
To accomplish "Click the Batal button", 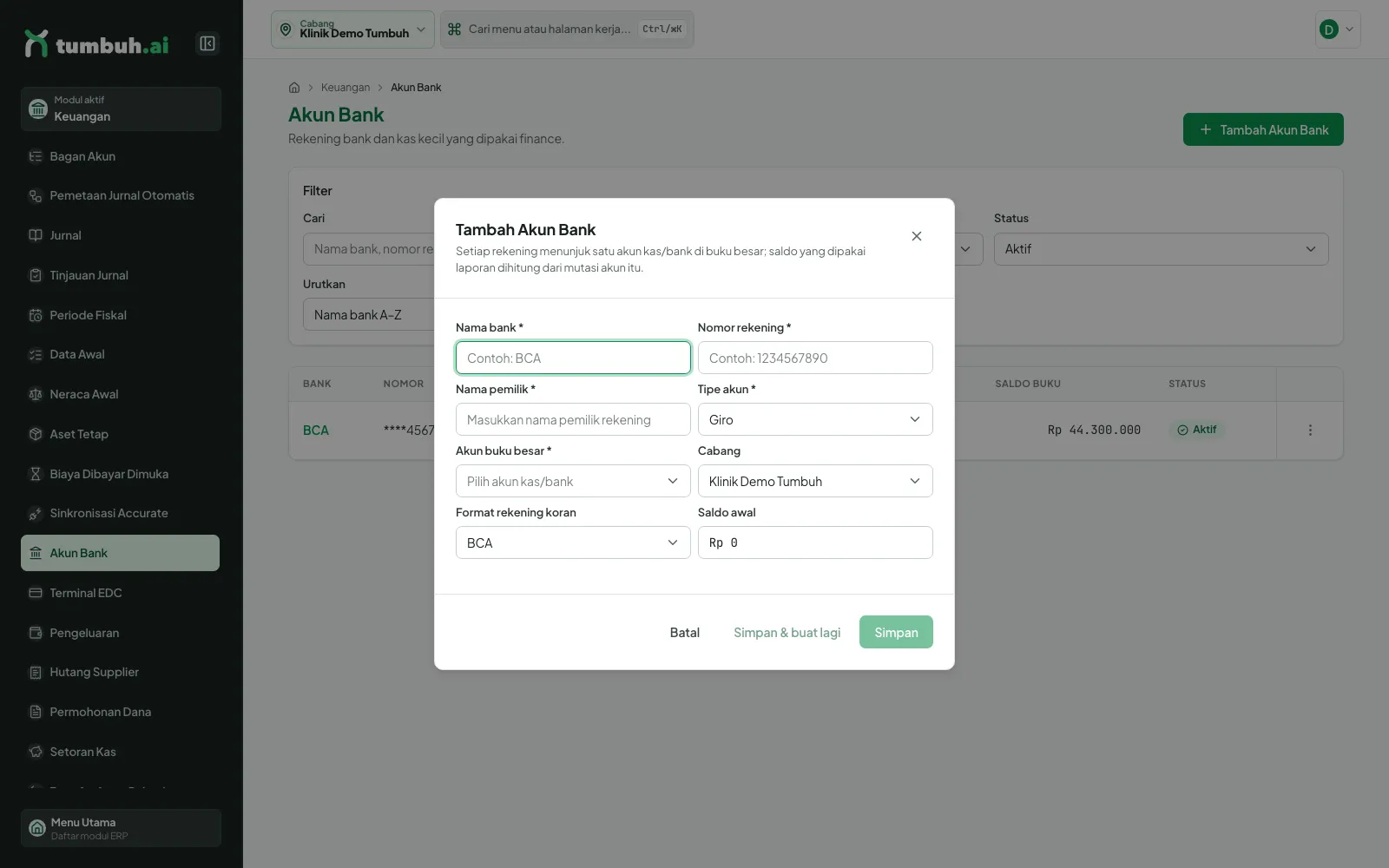I will [x=684, y=632].
